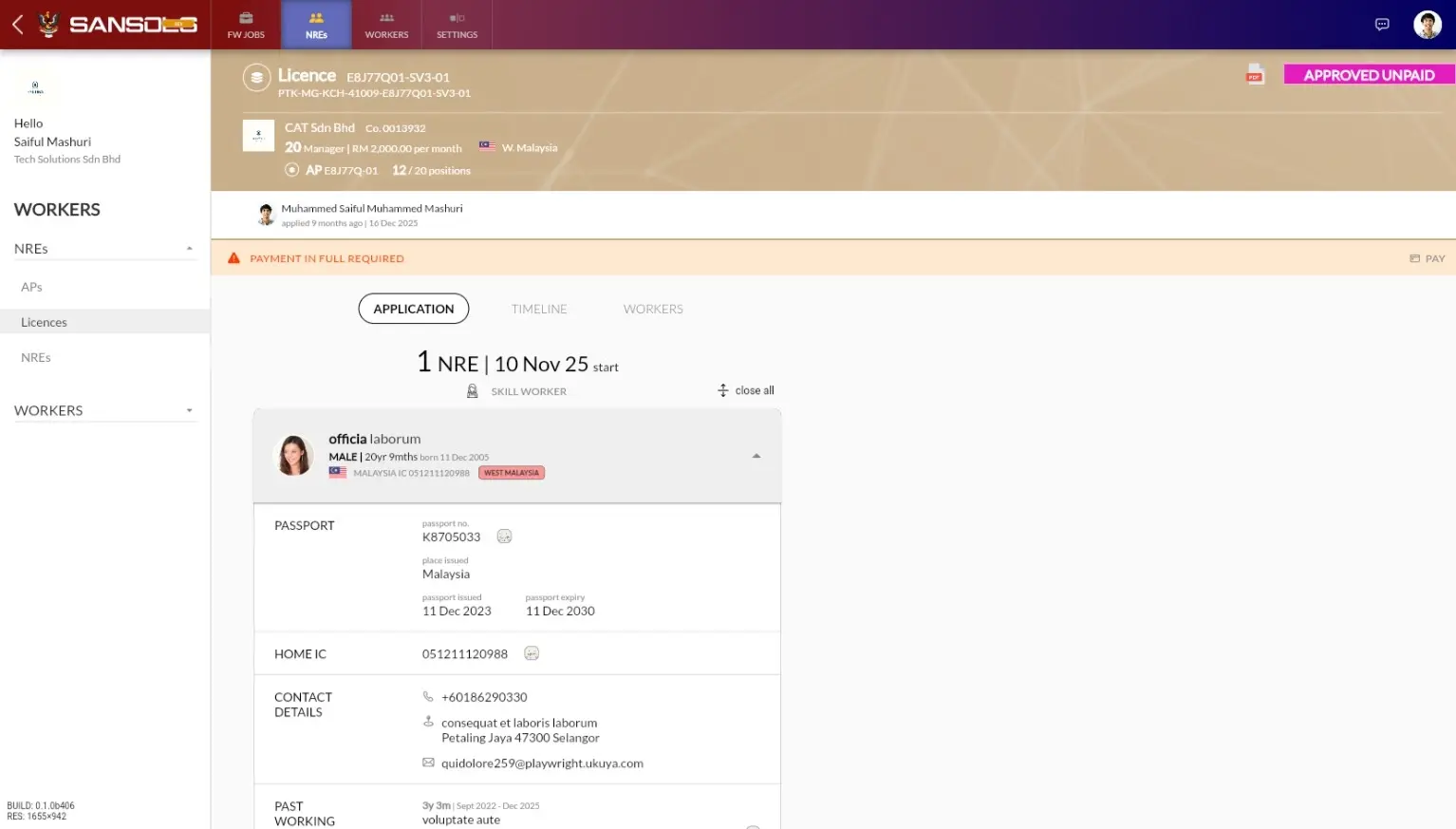Click the Licence stack icon
Screen dimensions: 1456x829
(256, 78)
